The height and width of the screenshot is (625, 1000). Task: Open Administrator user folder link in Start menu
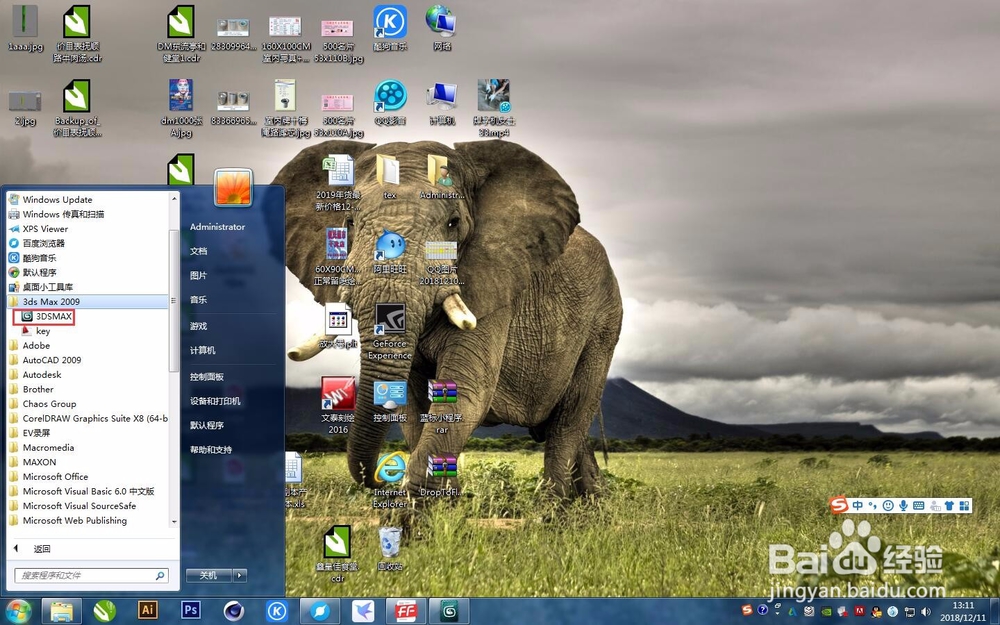217,227
